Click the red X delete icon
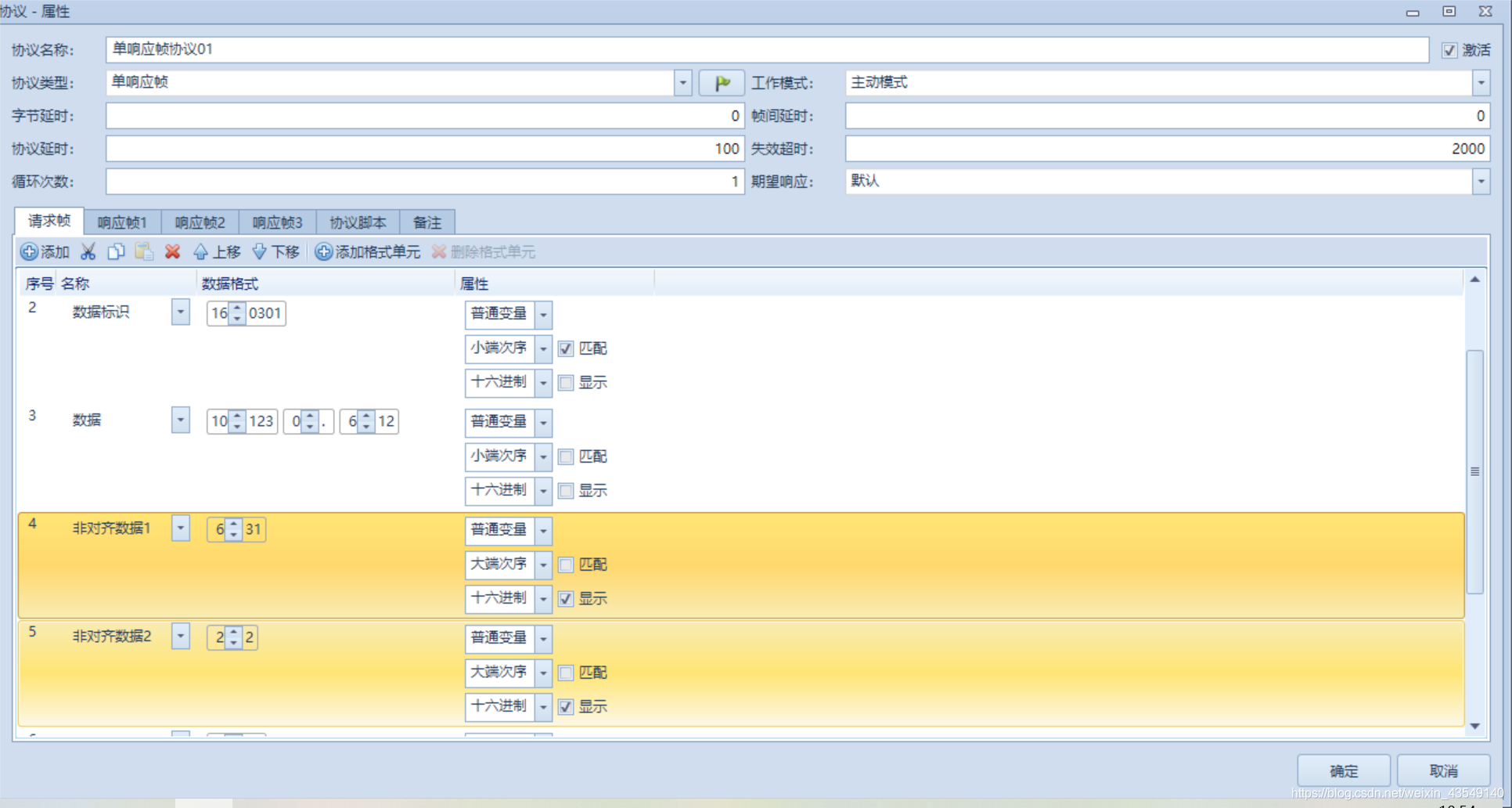1512x808 pixels. coord(172,252)
